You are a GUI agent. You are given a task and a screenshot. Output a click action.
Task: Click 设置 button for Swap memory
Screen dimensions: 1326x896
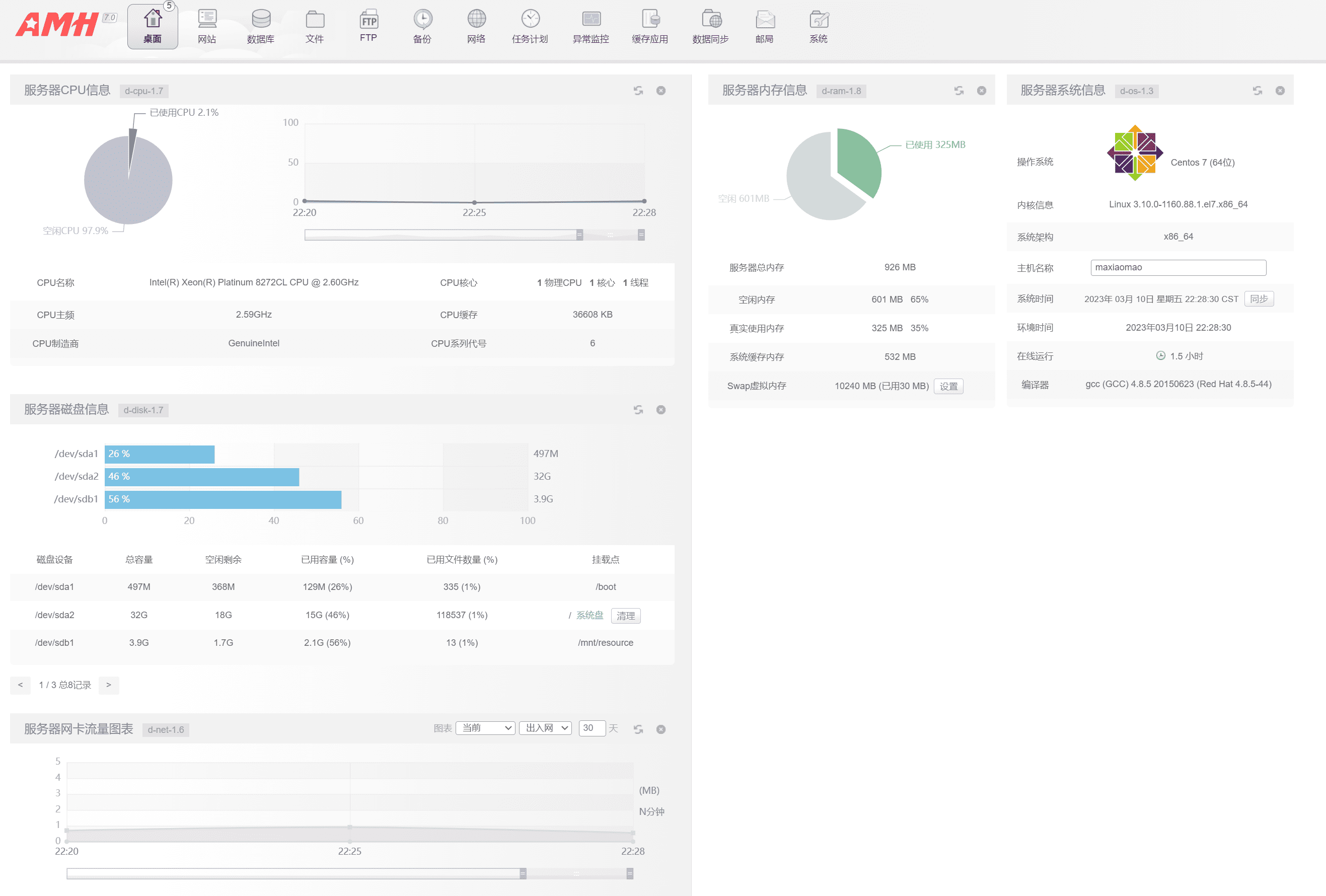click(948, 386)
